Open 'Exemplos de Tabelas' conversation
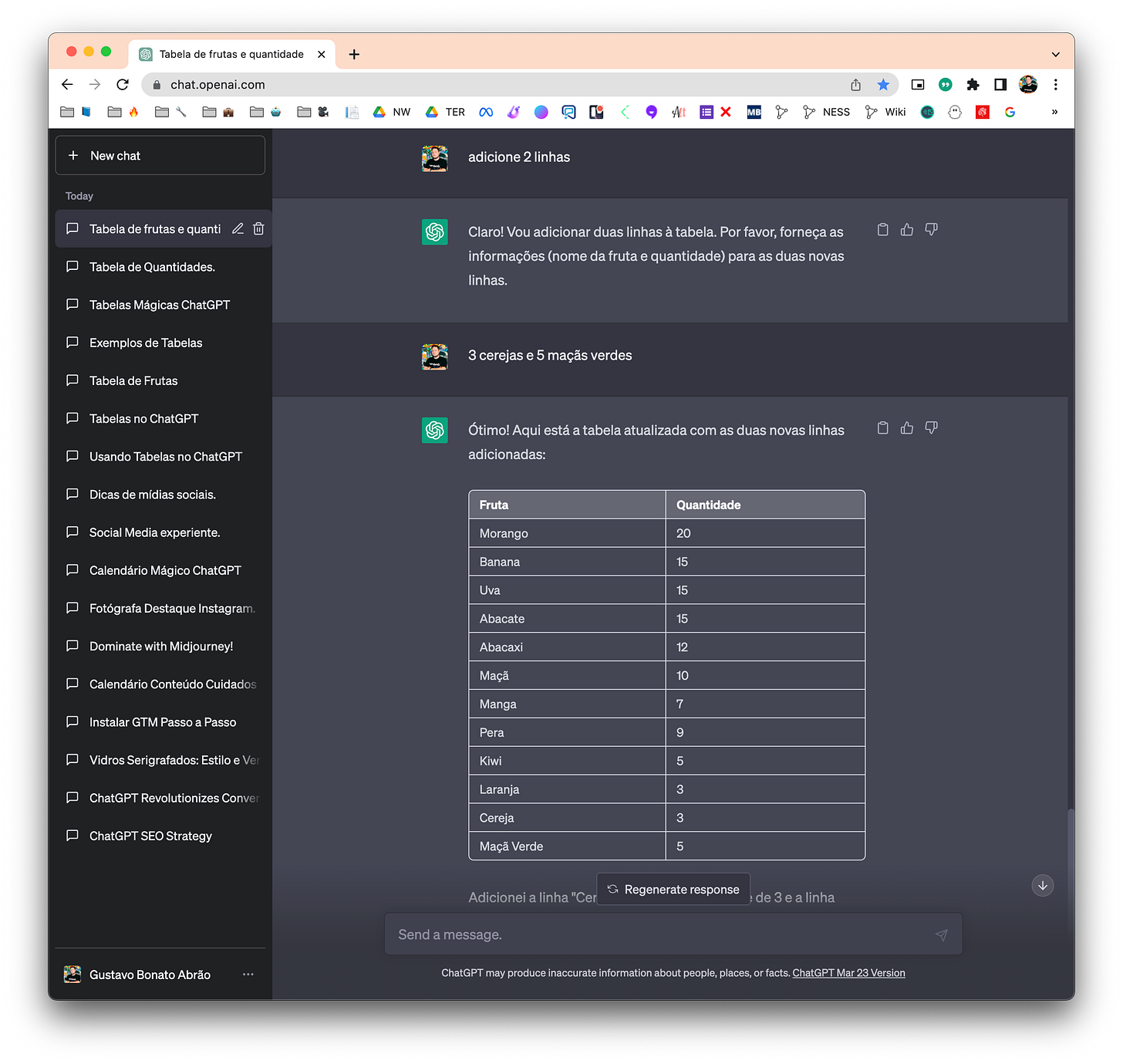The width and height of the screenshot is (1123, 1064). [164, 343]
